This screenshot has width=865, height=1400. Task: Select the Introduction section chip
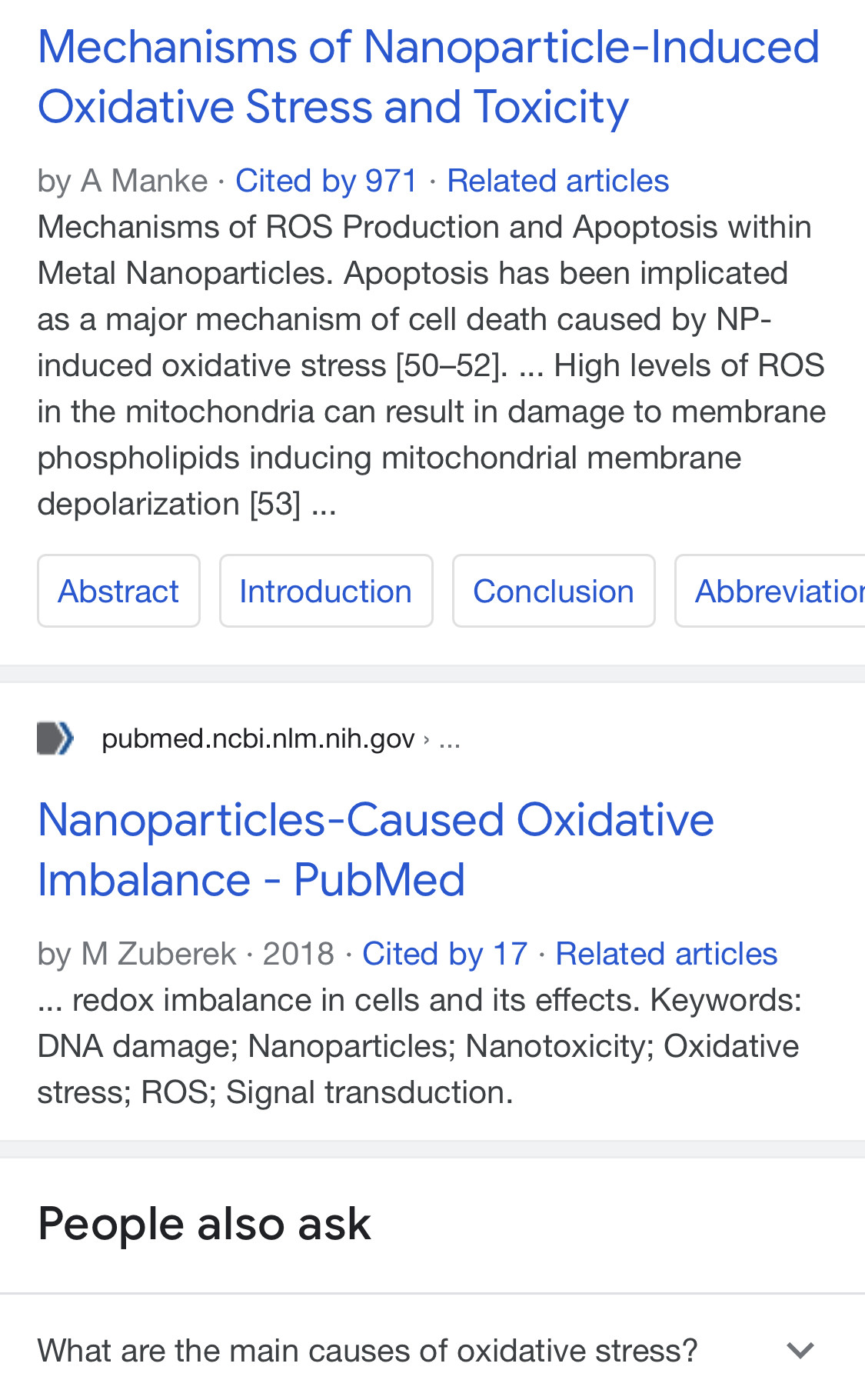pyautogui.click(x=326, y=591)
